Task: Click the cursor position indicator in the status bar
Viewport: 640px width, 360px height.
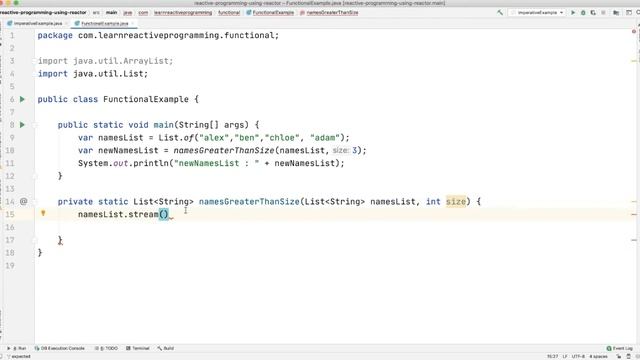Action: pyautogui.click(x=552, y=356)
